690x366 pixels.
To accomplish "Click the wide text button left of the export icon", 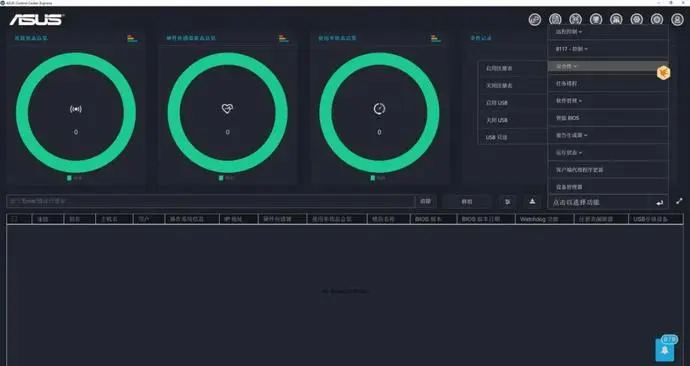I will coord(467,201).
